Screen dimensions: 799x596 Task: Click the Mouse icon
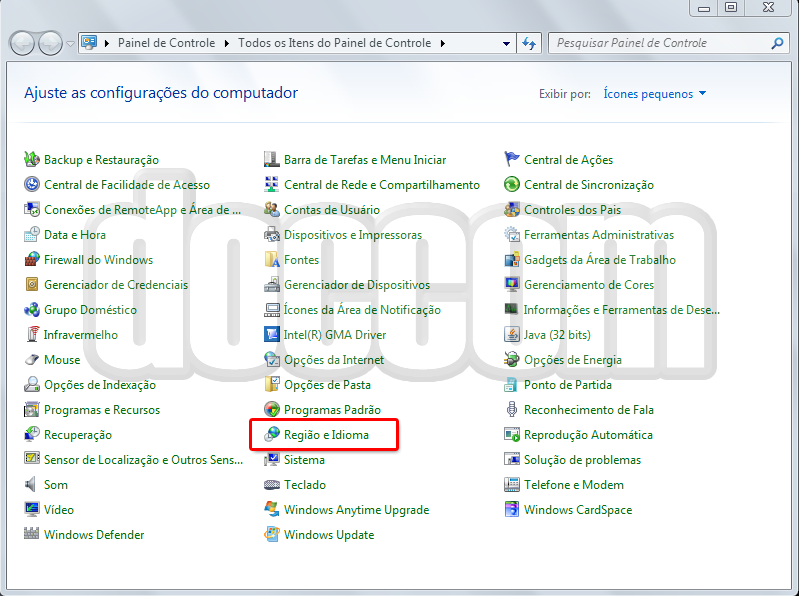pos(32,359)
